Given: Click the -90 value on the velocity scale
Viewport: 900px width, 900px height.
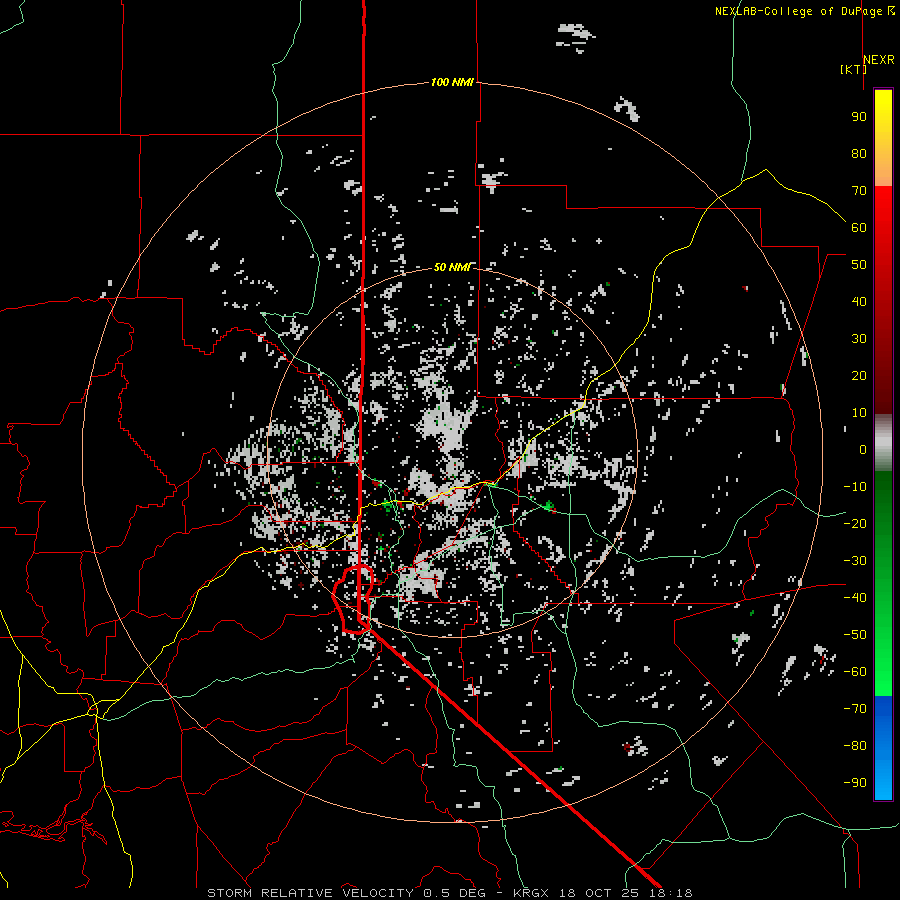Looking at the screenshot, I should 855,782.
